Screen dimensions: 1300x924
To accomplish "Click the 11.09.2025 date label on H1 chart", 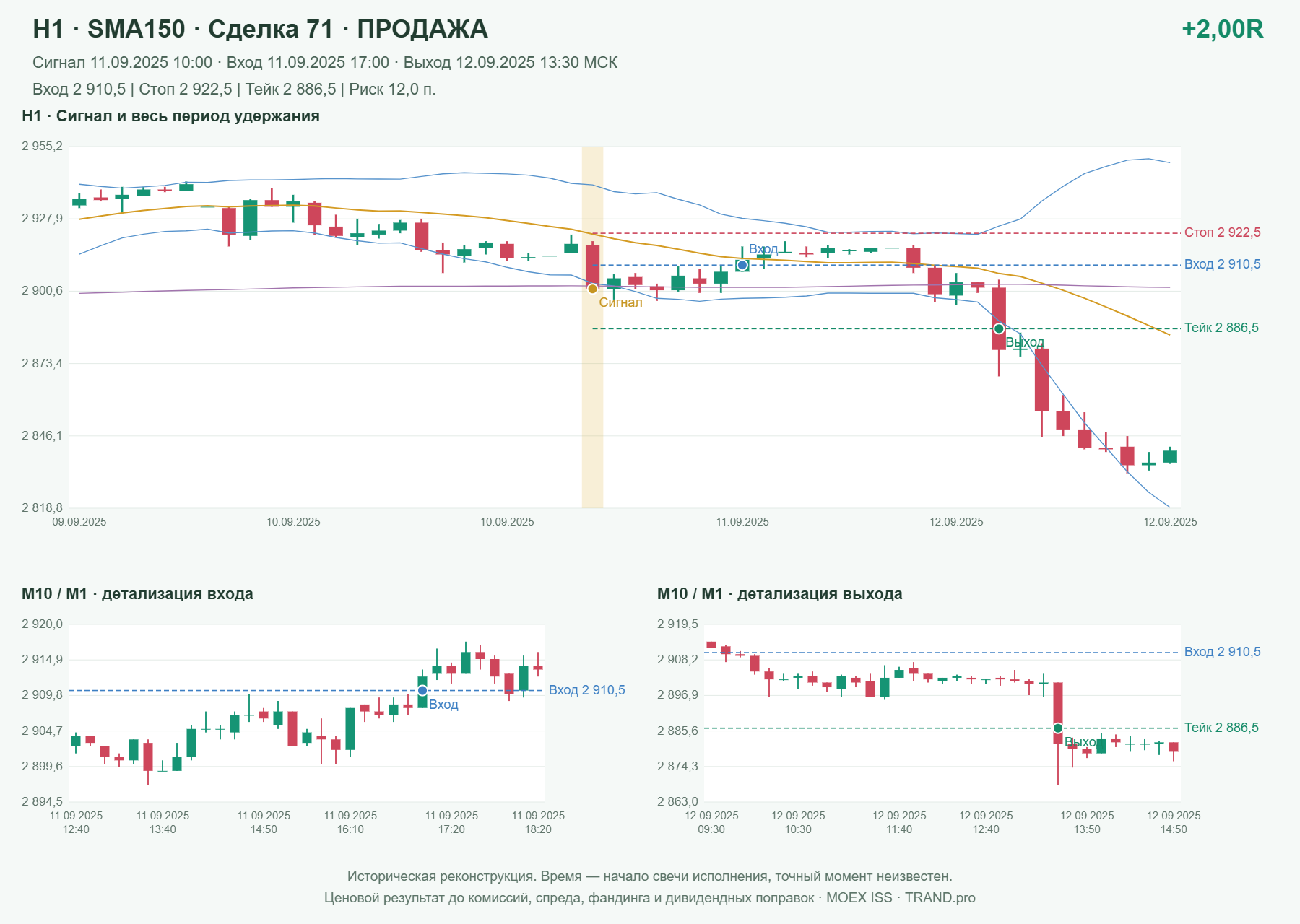I will click(x=742, y=522).
